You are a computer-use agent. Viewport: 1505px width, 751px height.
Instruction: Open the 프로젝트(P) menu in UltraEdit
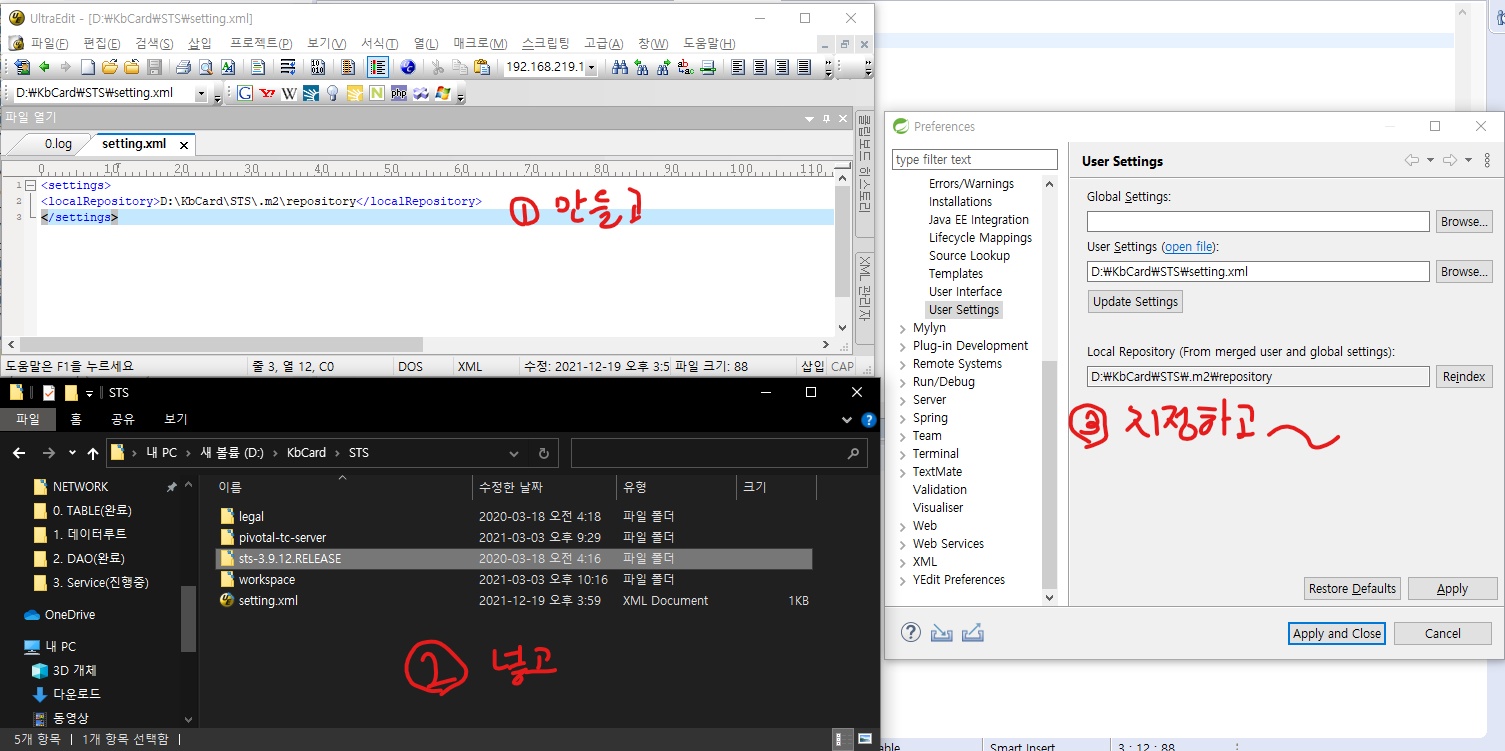point(261,43)
